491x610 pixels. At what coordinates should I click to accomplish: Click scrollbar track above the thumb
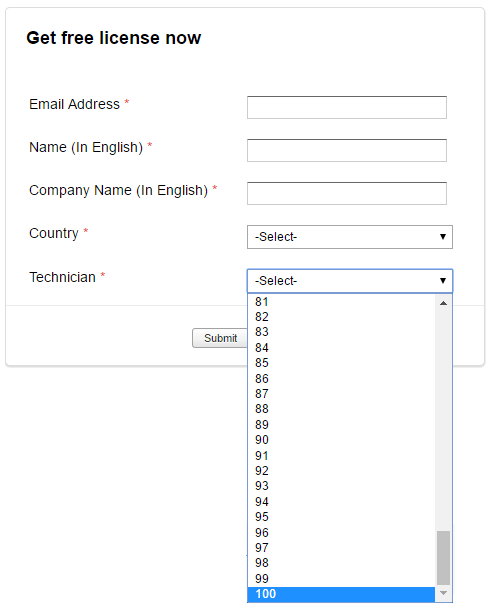coord(443,420)
